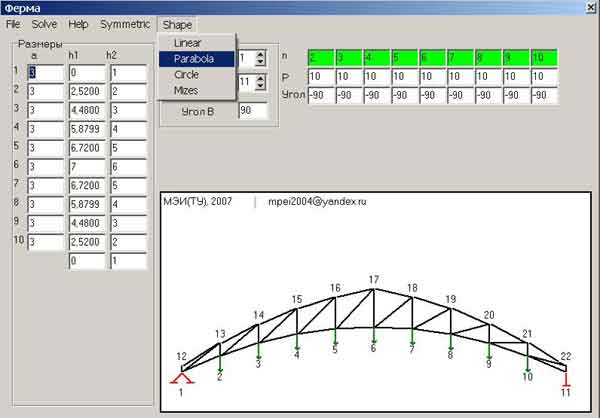600x418 pixels.
Task: Click the row 2 h2 field
Action: click(129, 91)
